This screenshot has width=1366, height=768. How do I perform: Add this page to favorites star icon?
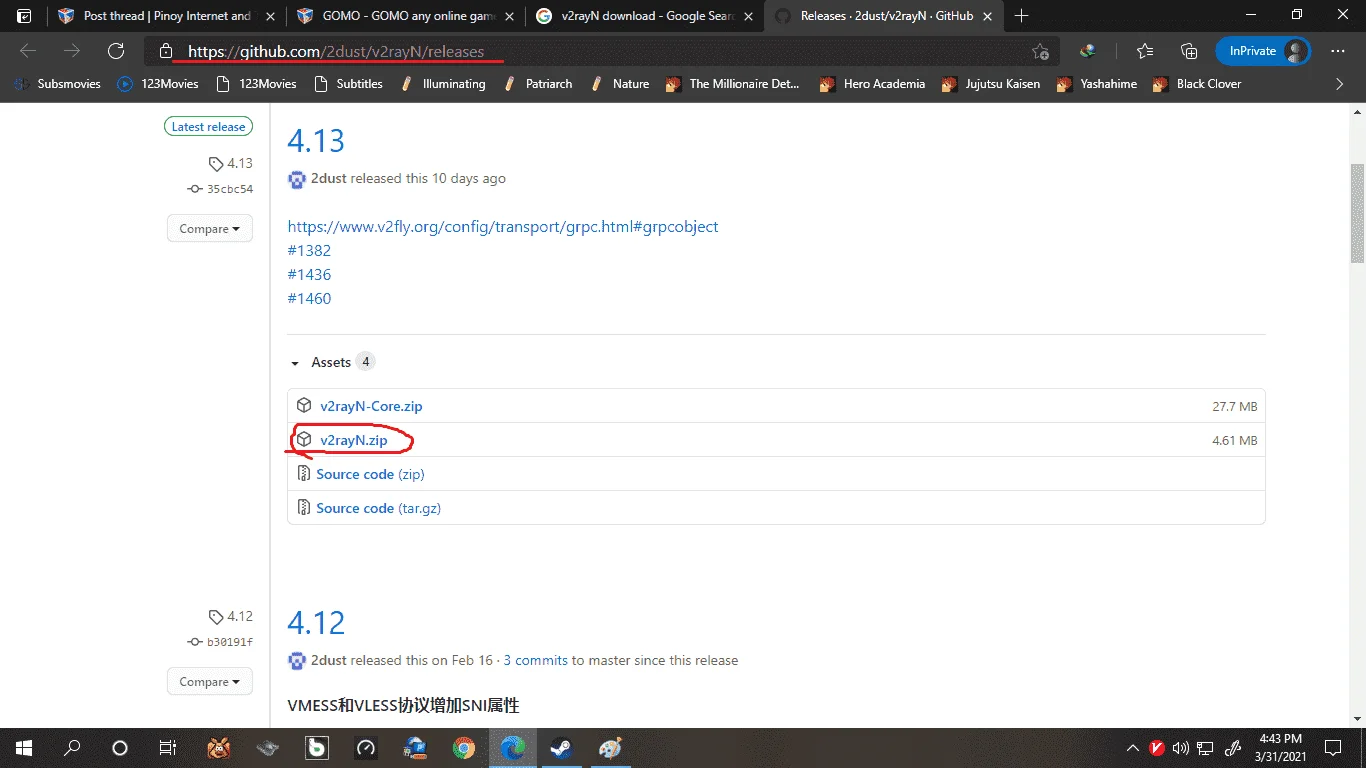point(1041,51)
